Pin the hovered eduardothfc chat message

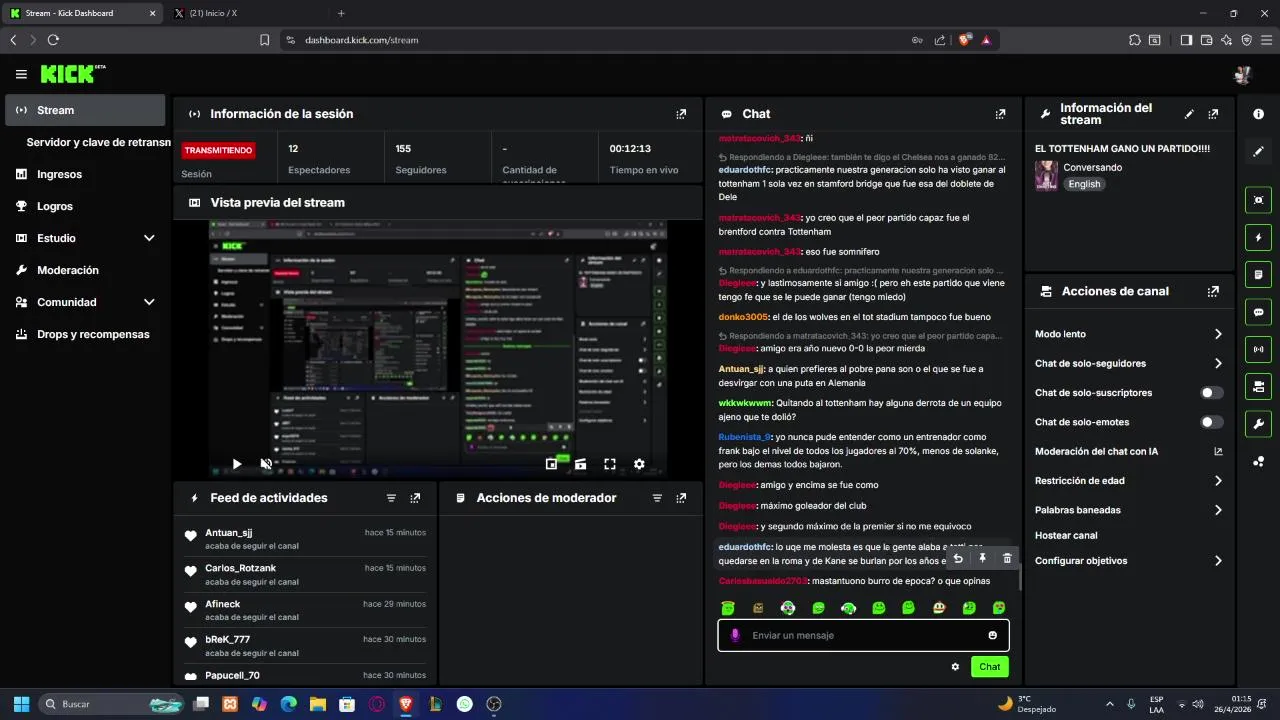point(982,559)
